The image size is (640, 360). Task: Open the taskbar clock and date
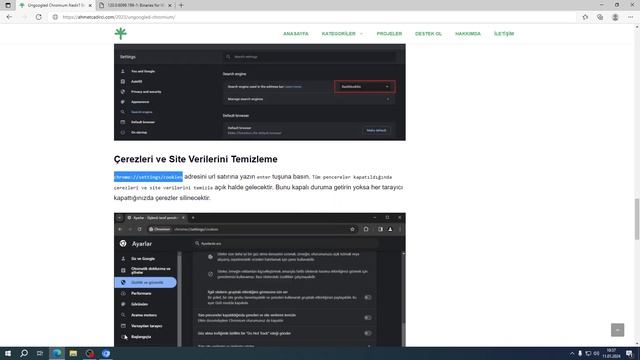(x=611, y=353)
